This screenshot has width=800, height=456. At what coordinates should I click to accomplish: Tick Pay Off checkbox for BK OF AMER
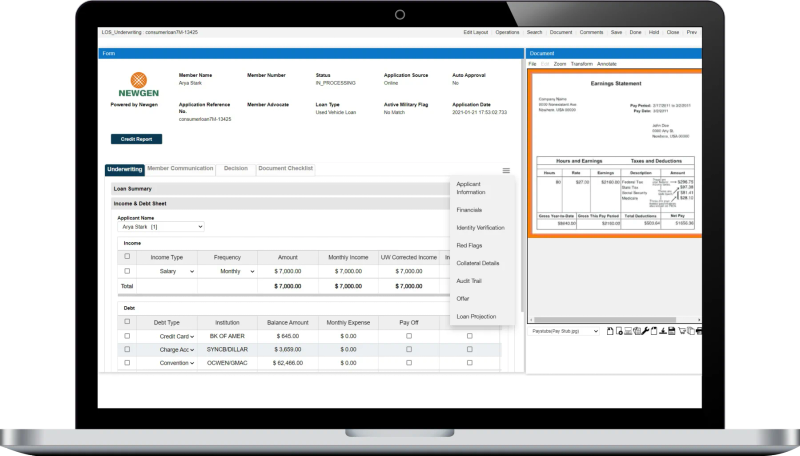pyautogui.click(x=409, y=336)
